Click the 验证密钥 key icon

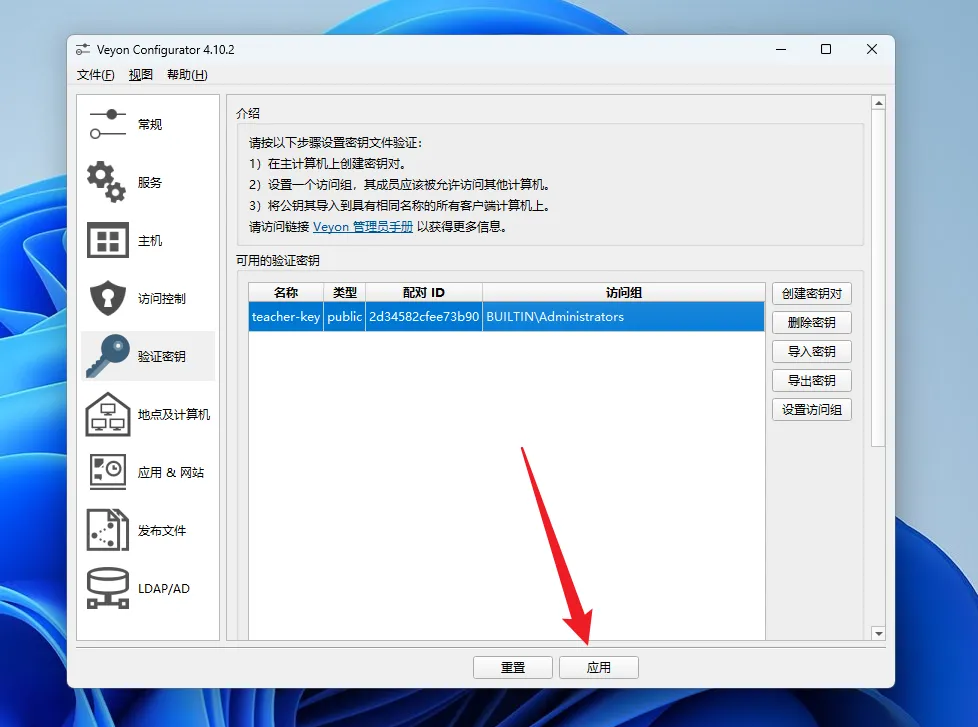[108, 355]
